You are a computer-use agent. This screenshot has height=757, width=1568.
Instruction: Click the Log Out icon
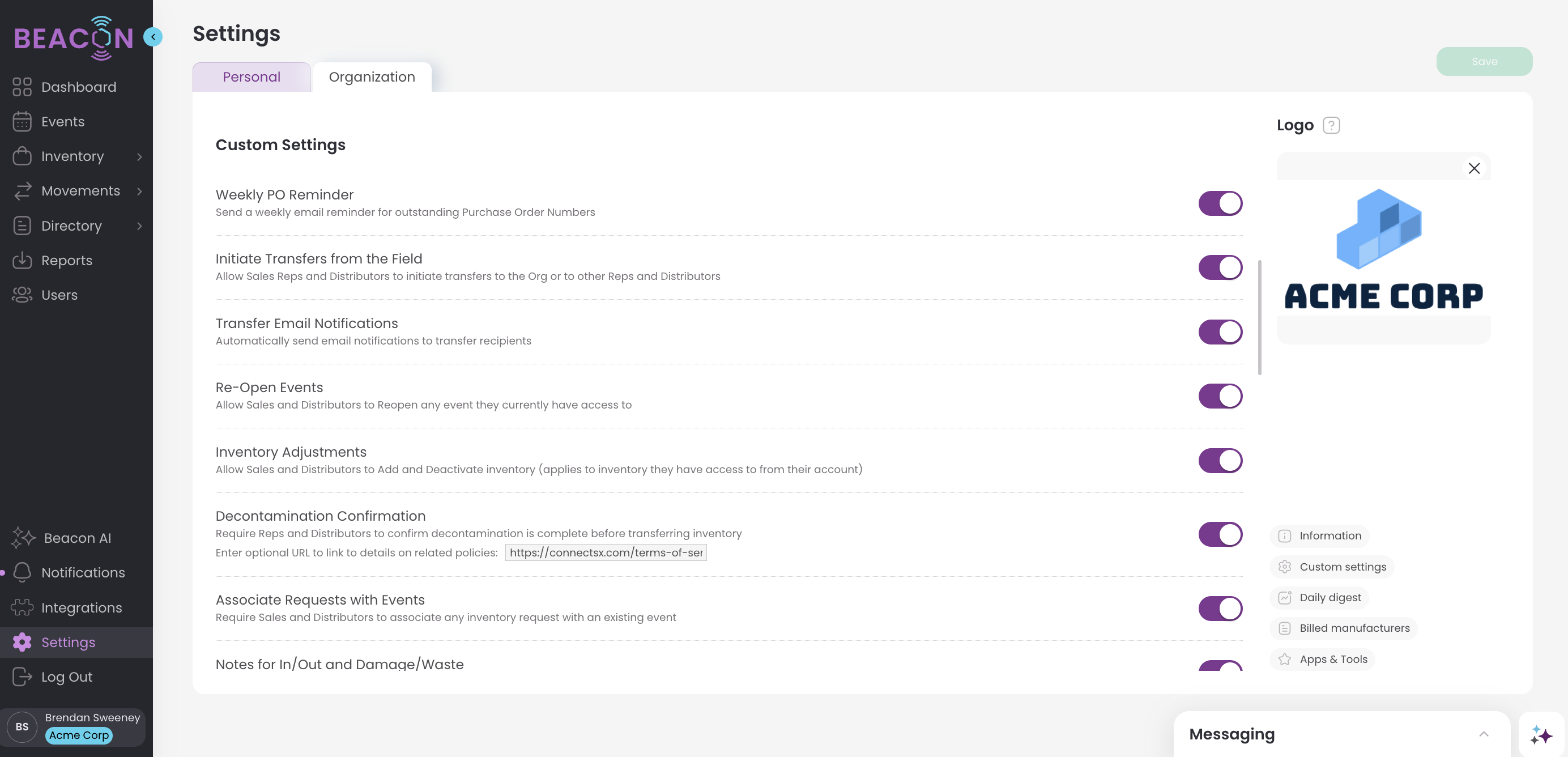tap(22, 677)
